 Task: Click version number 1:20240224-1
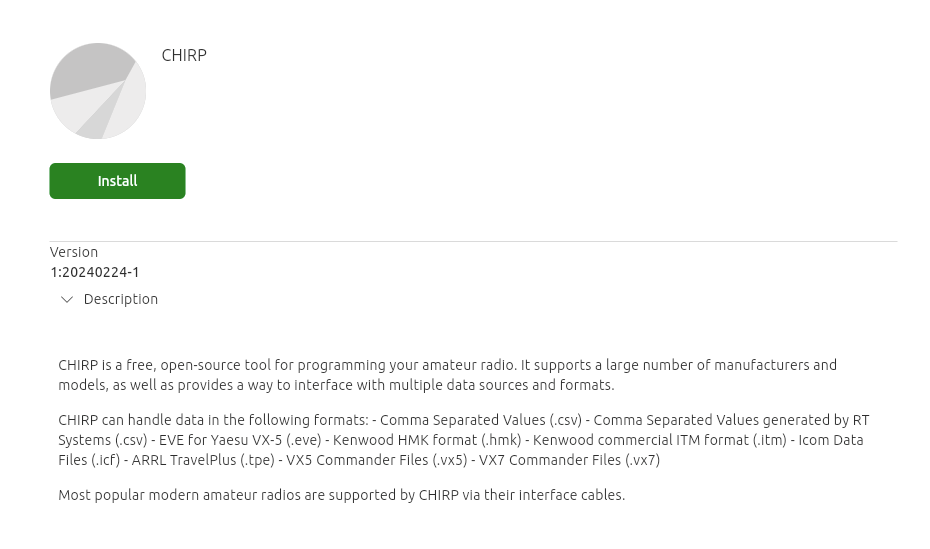95,271
